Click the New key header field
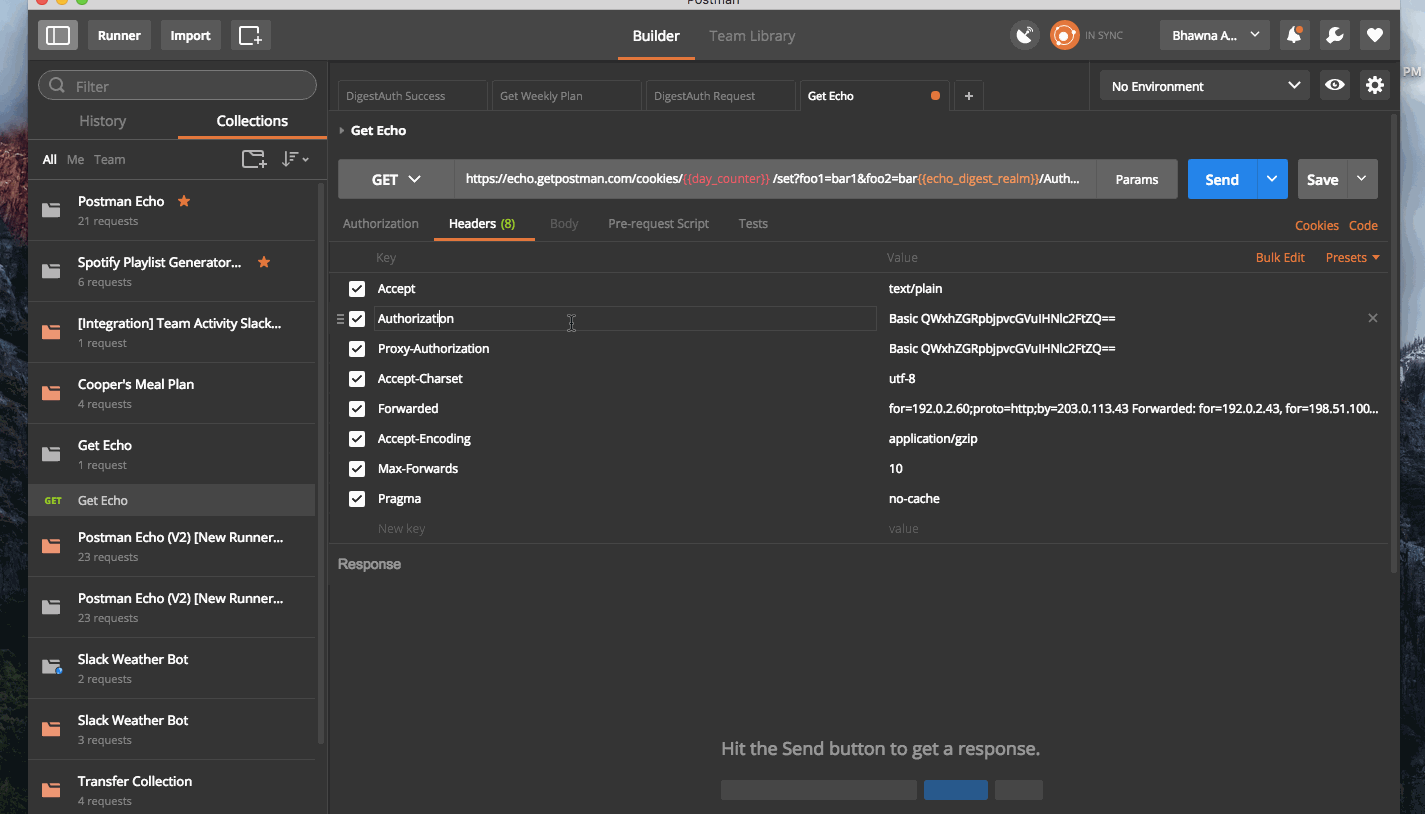This screenshot has height=814, width=1425. click(x=625, y=529)
